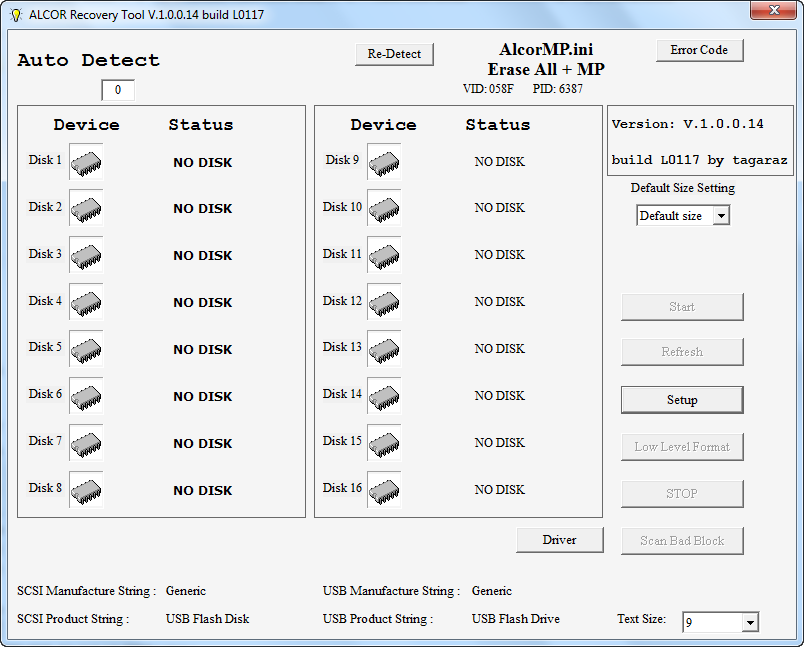
Task: Click the Disk 1 NO DISK status
Action: tap(203, 163)
